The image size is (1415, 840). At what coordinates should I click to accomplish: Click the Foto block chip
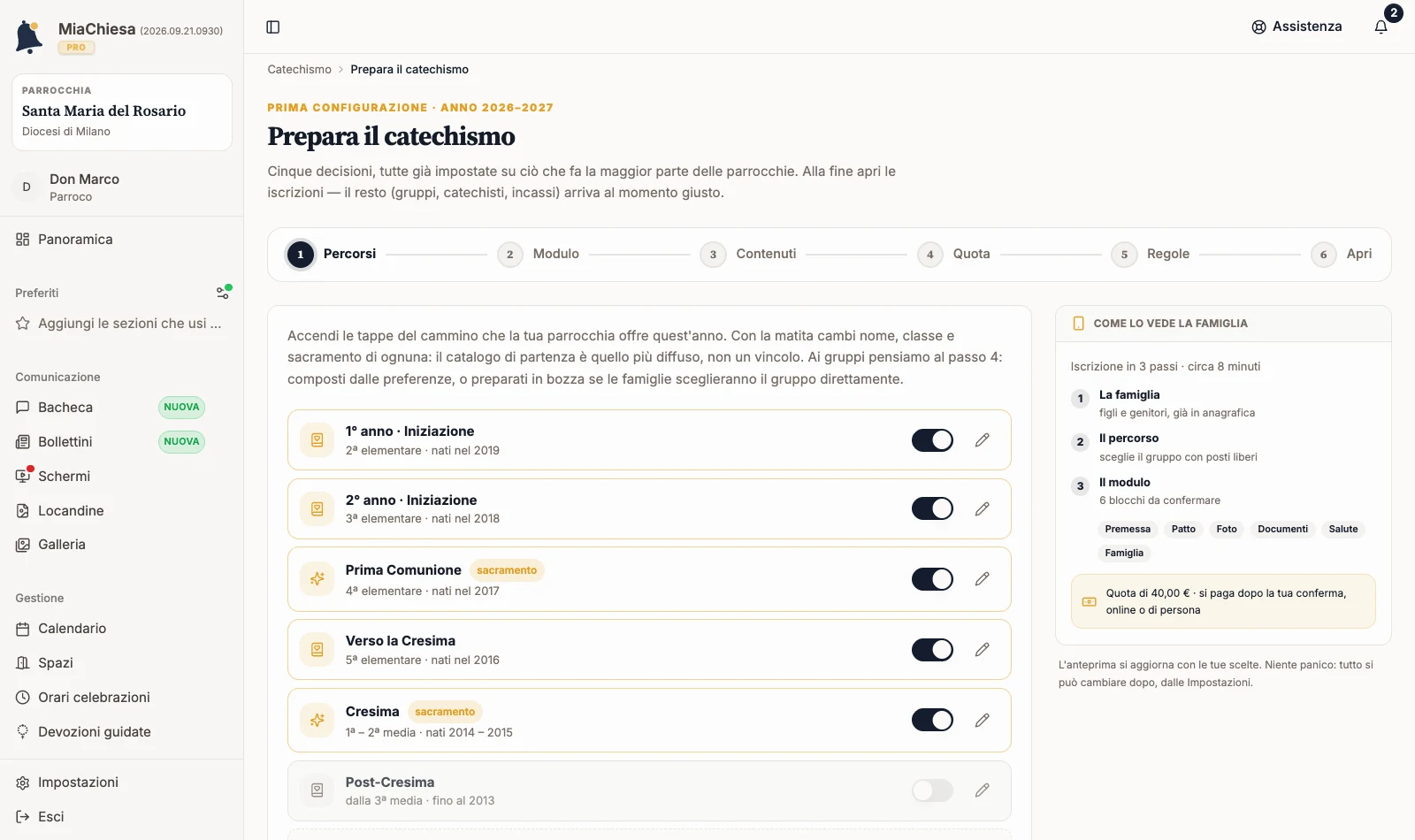click(1227, 530)
